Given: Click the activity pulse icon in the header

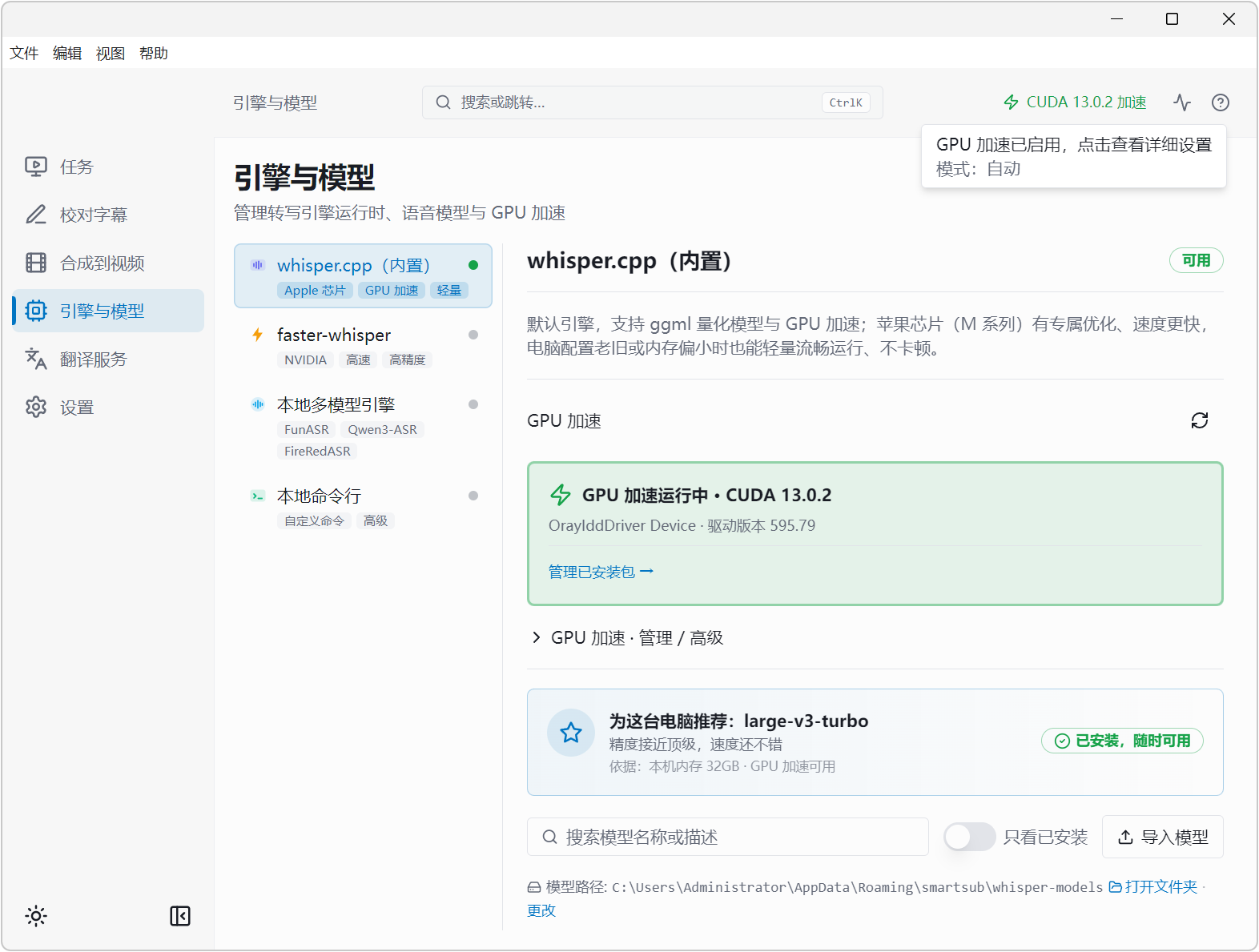Looking at the screenshot, I should [1182, 102].
